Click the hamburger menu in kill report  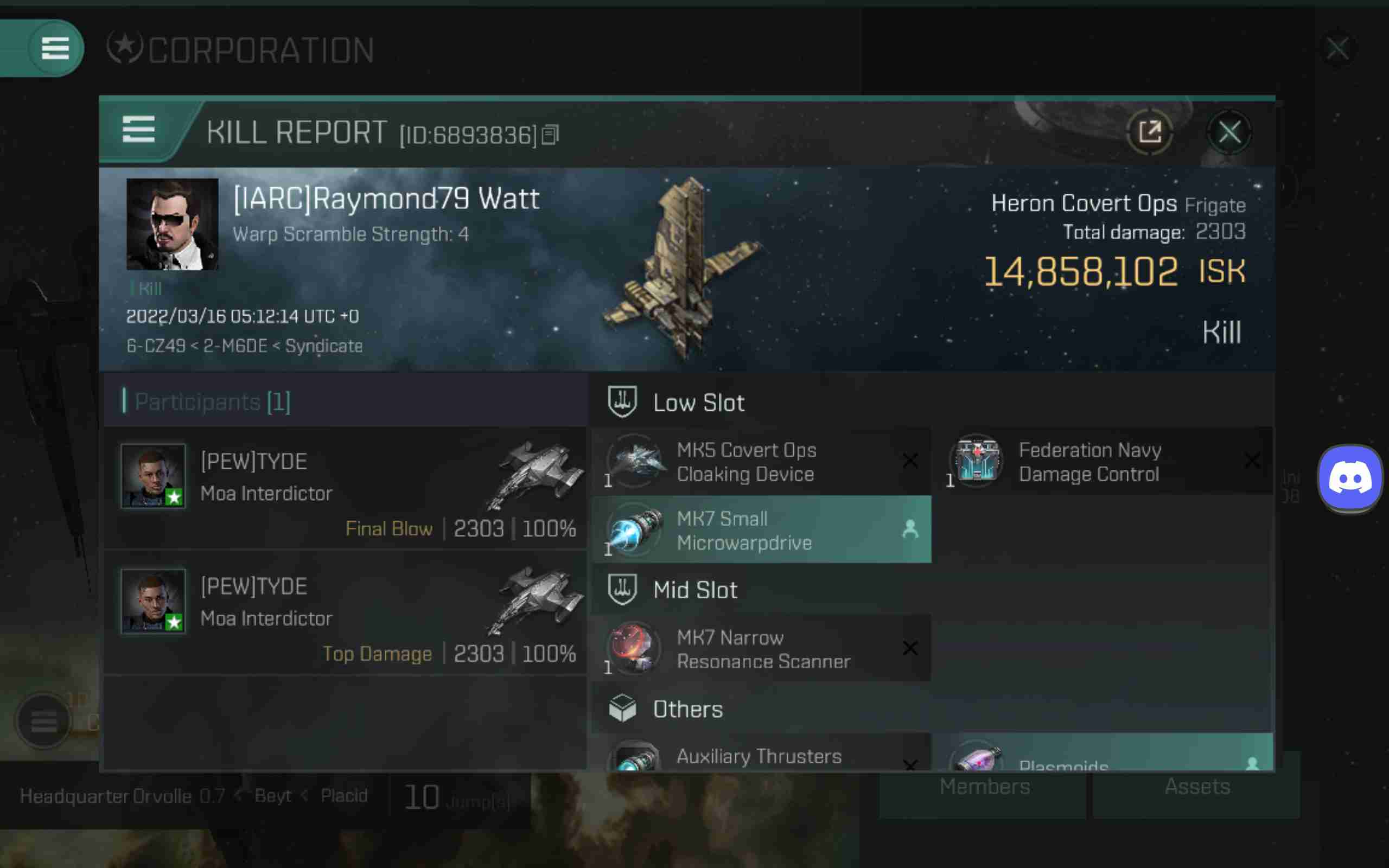point(139,132)
